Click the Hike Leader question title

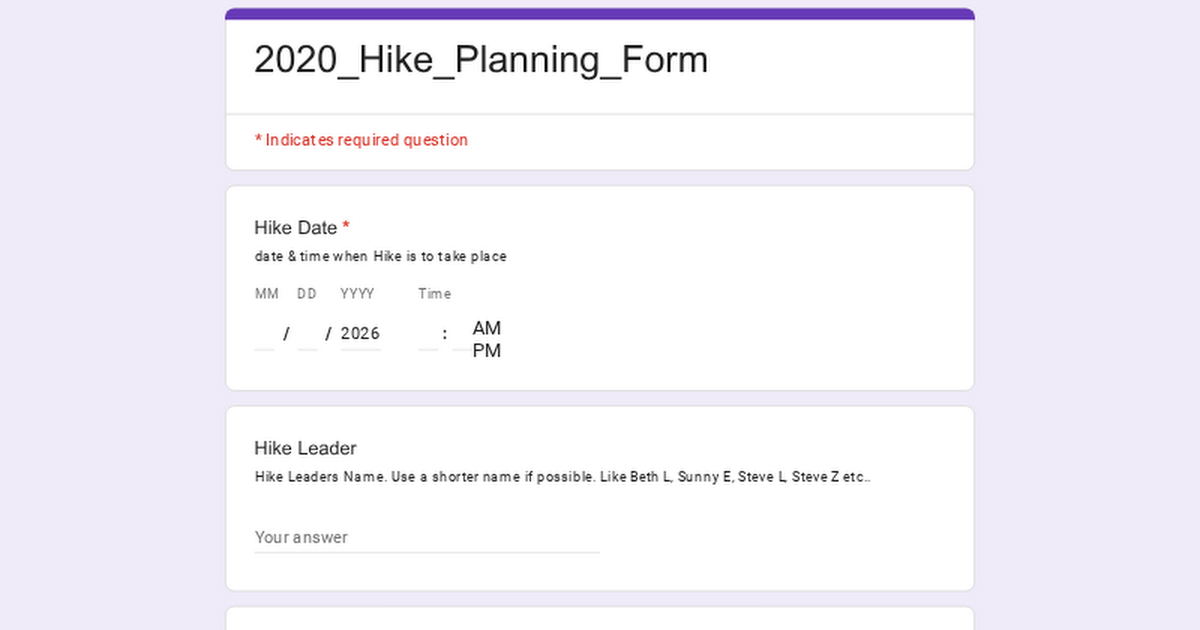point(305,448)
